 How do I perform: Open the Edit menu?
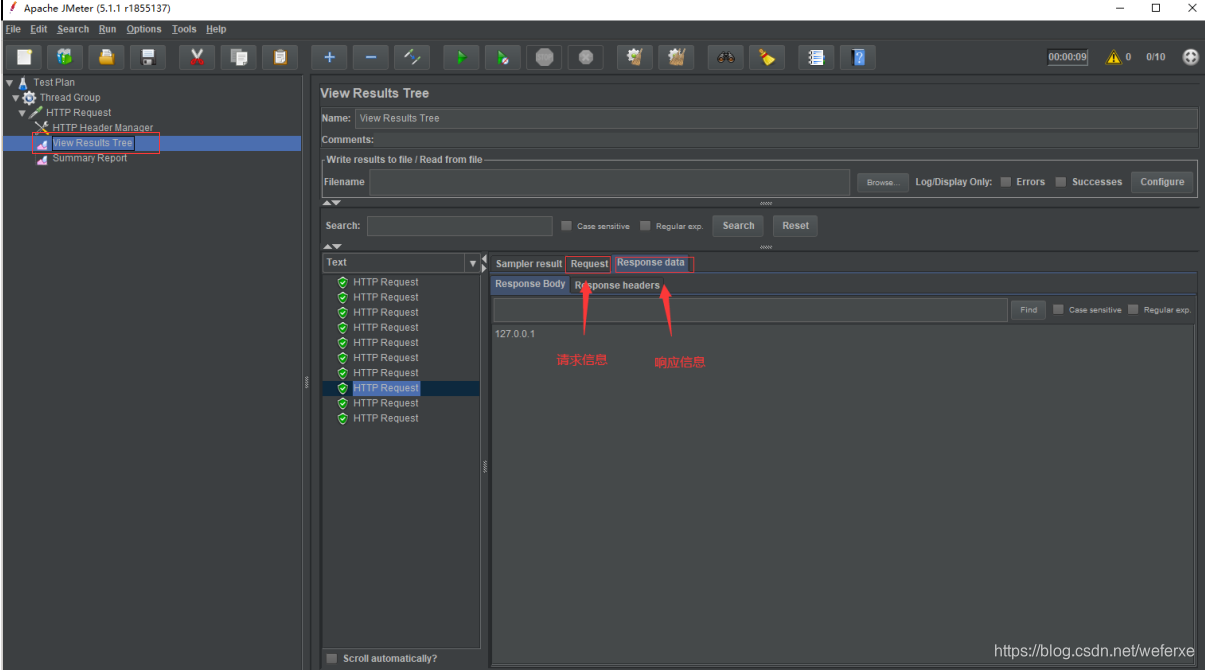click(39, 29)
